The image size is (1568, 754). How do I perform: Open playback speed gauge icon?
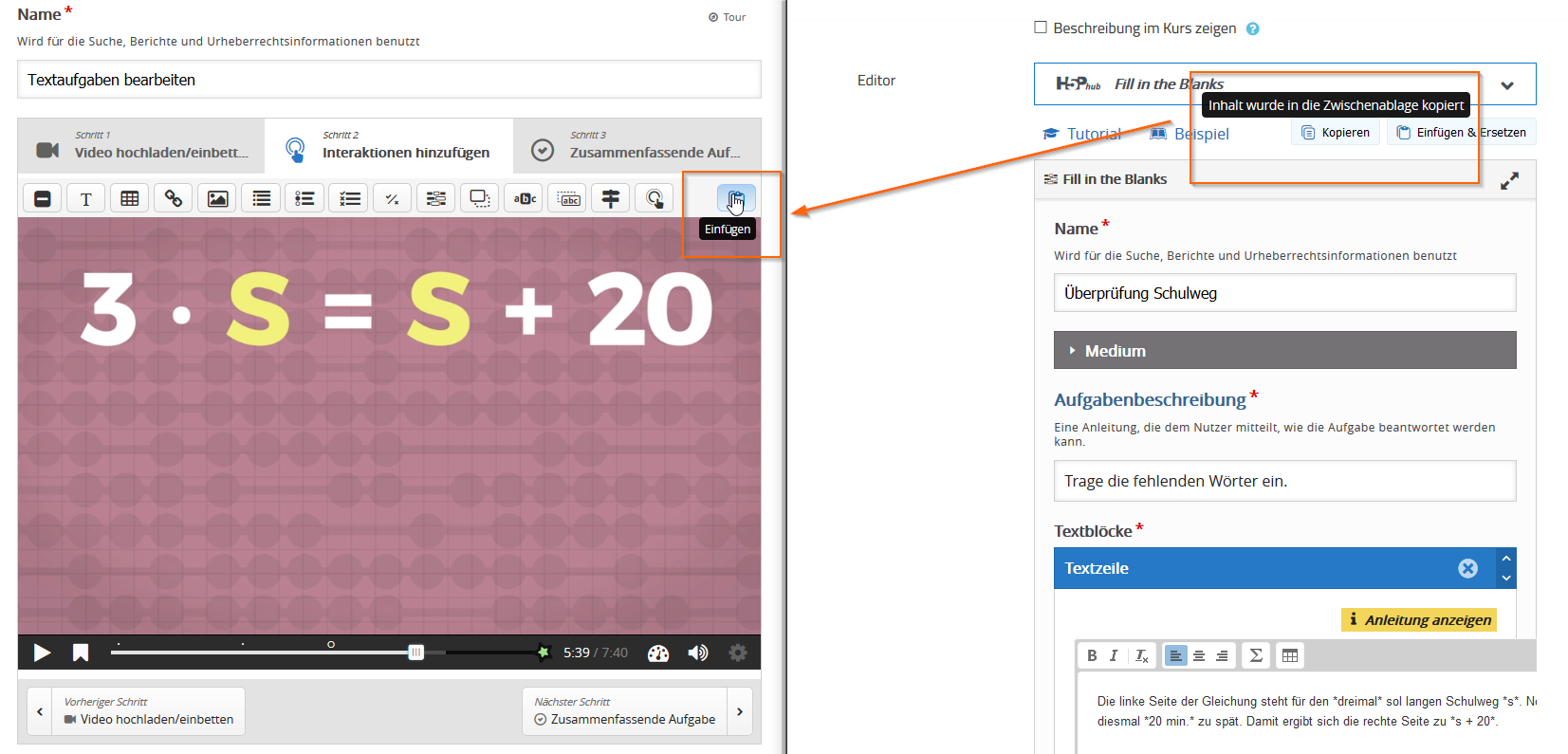pos(657,653)
